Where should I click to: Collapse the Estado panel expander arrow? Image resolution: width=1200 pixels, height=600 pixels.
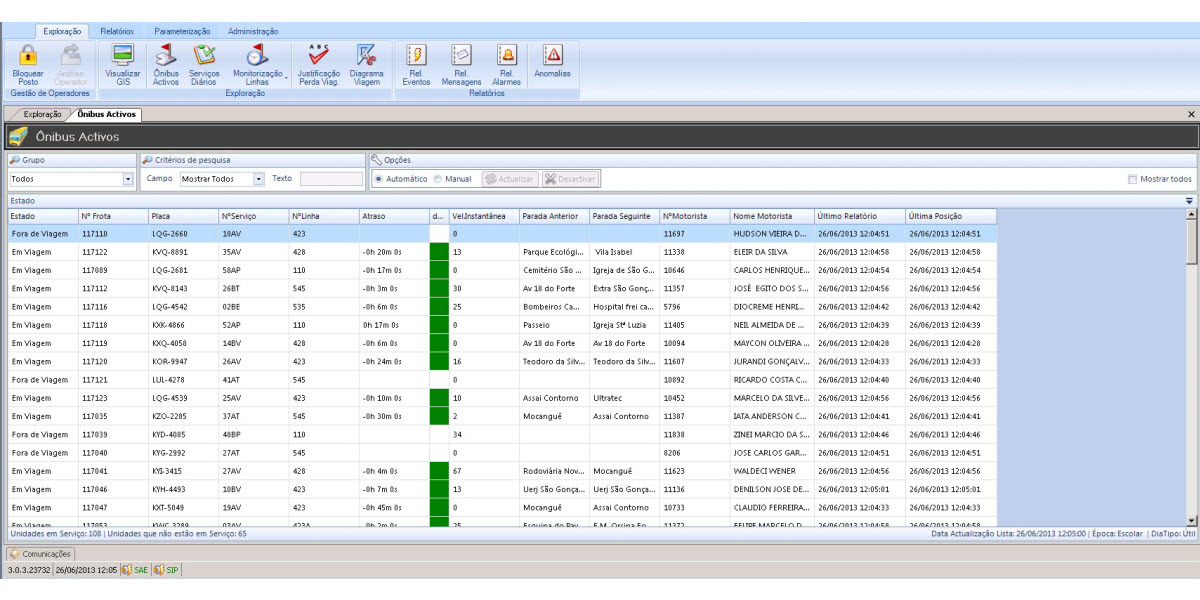[x=1189, y=201]
